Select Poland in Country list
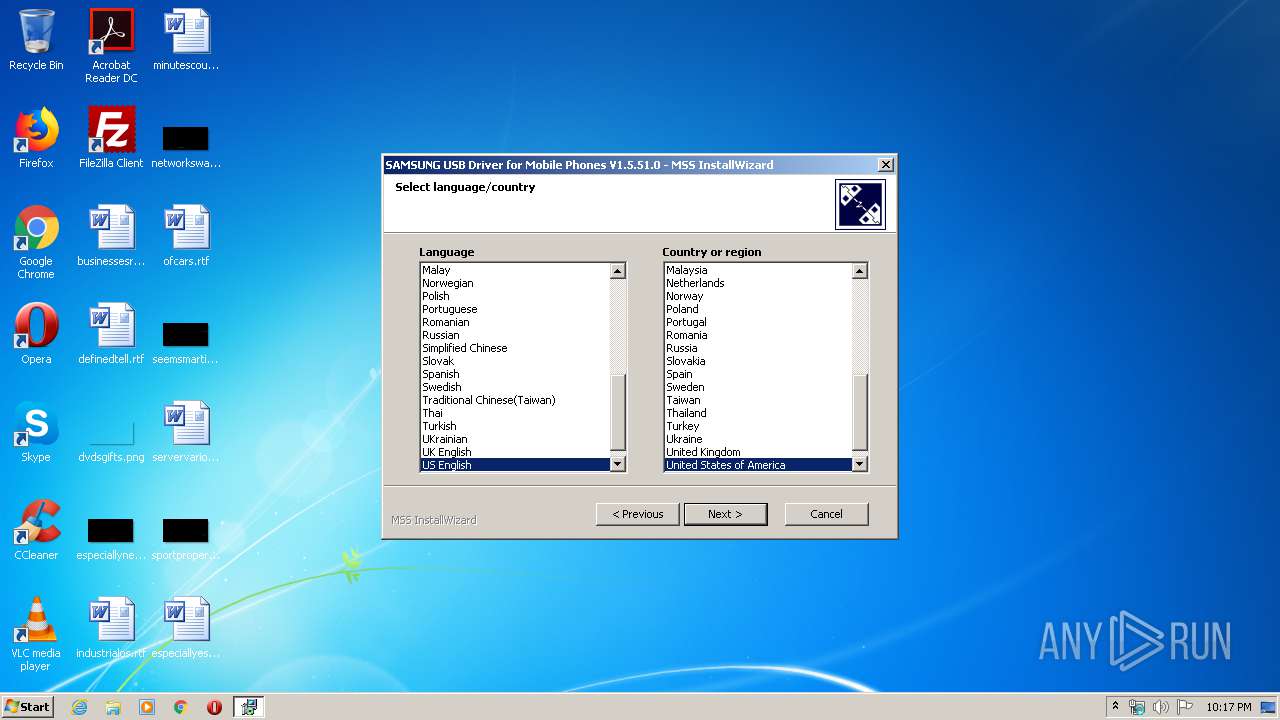The height and width of the screenshot is (720, 1280). point(758,309)
